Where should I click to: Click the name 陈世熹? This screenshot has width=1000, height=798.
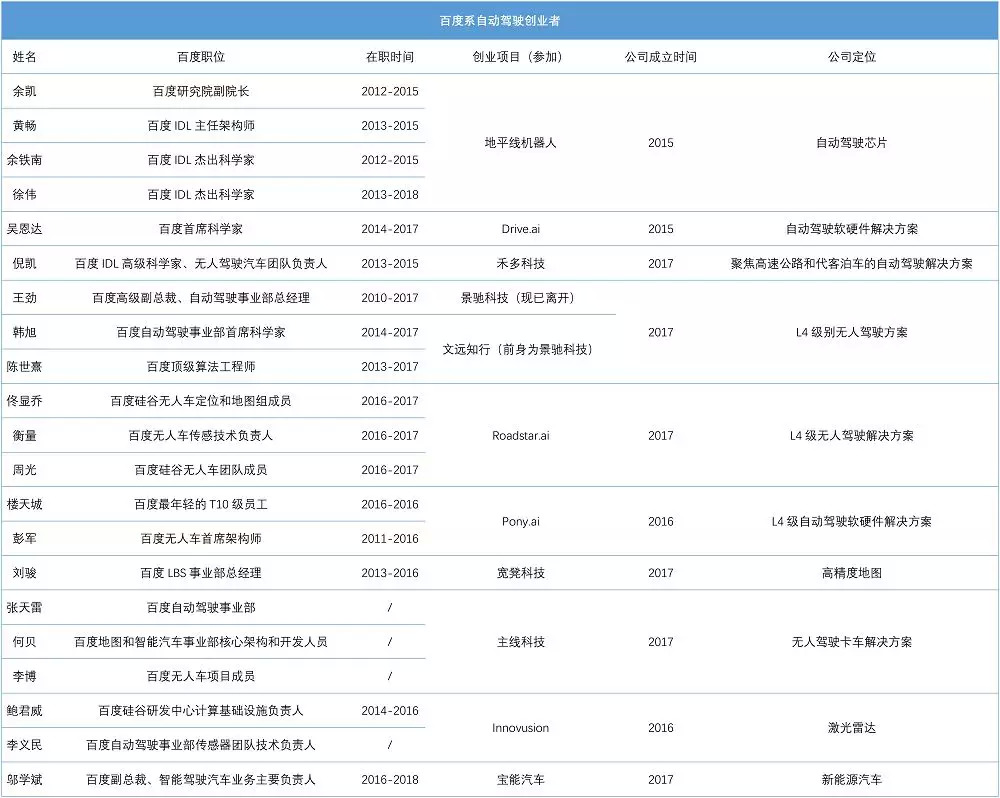tap(24, 367)
